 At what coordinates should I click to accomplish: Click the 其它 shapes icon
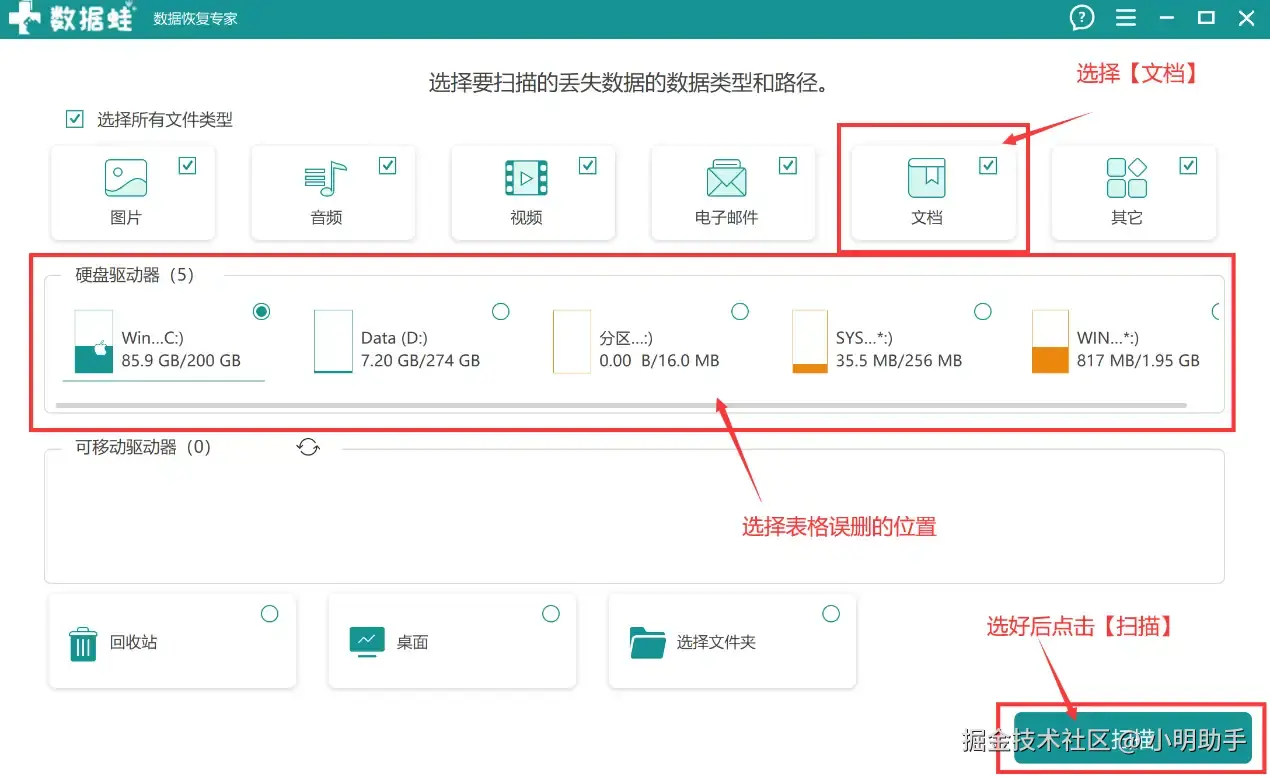tap(1127, 178)
